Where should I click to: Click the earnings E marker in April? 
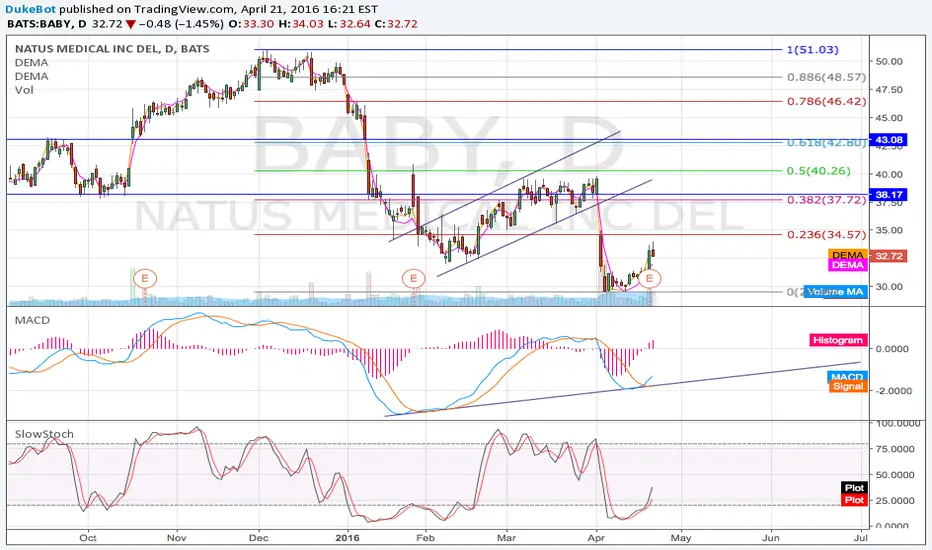point(649,278)
